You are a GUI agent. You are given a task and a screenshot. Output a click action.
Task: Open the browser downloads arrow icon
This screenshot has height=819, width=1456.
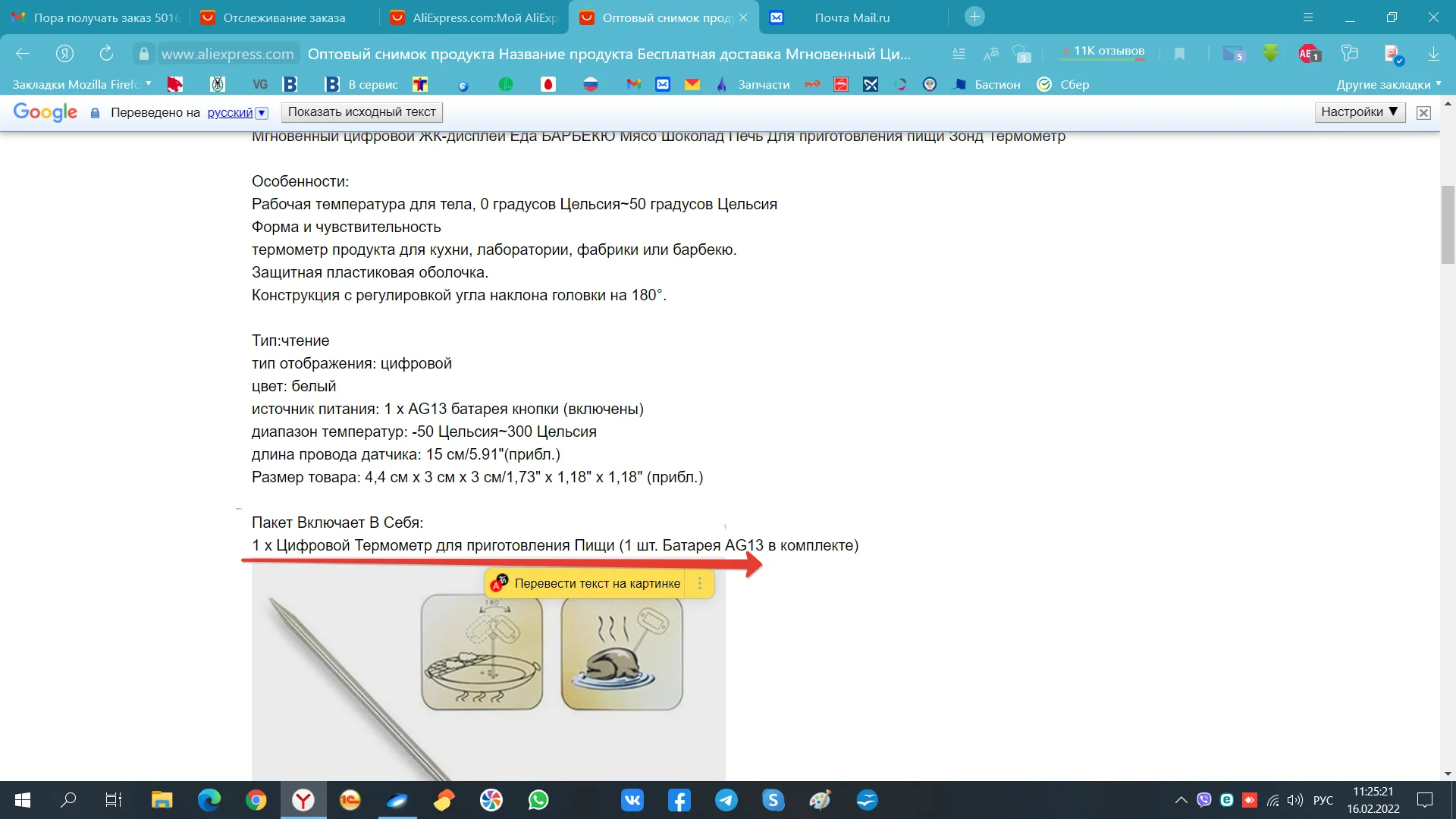pyautogui.click(x=1433, y=54)
